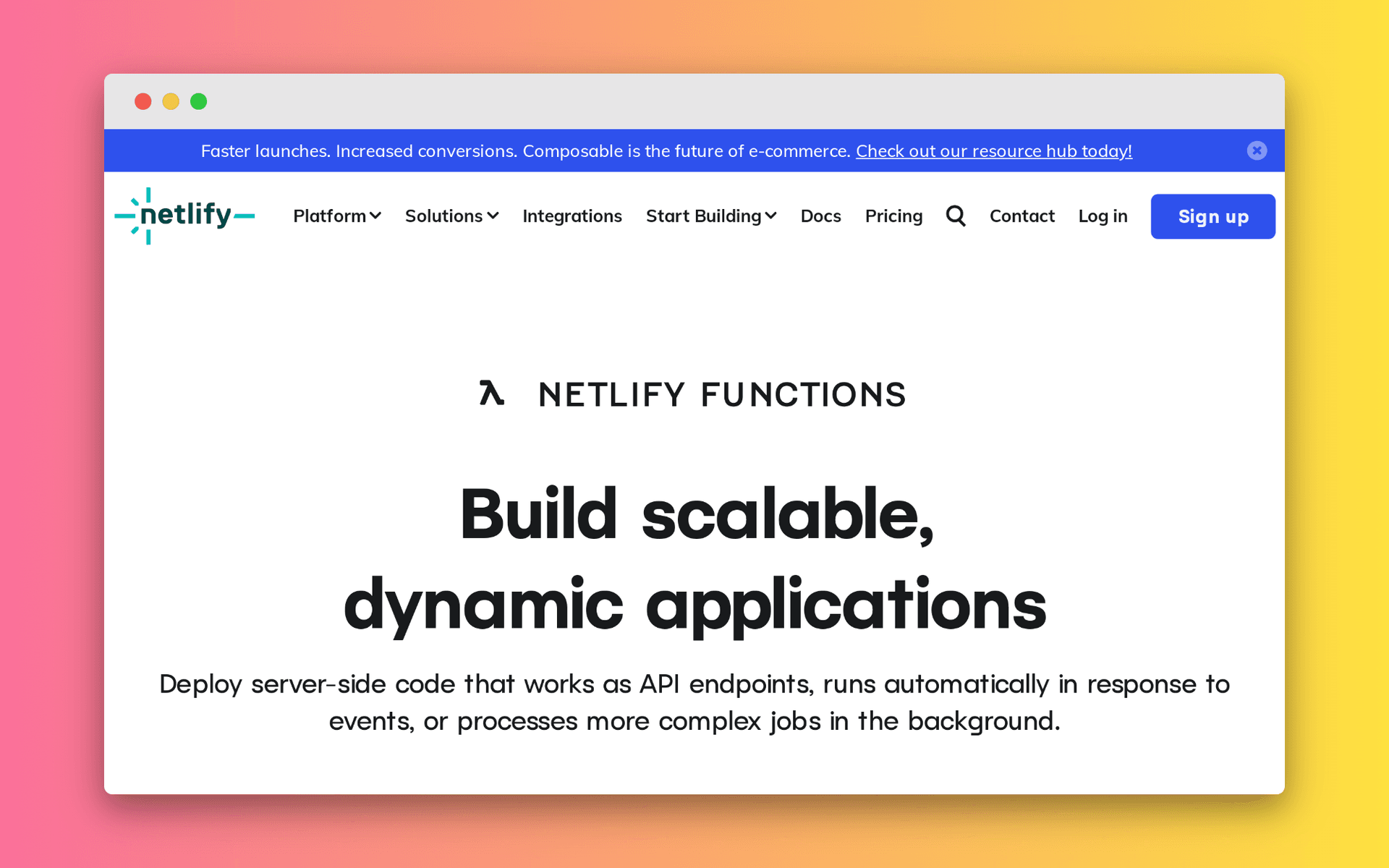The height and width of the screenshot is (868, 1389).
Task: Click the red window close dot
Action: coord(143,101)
